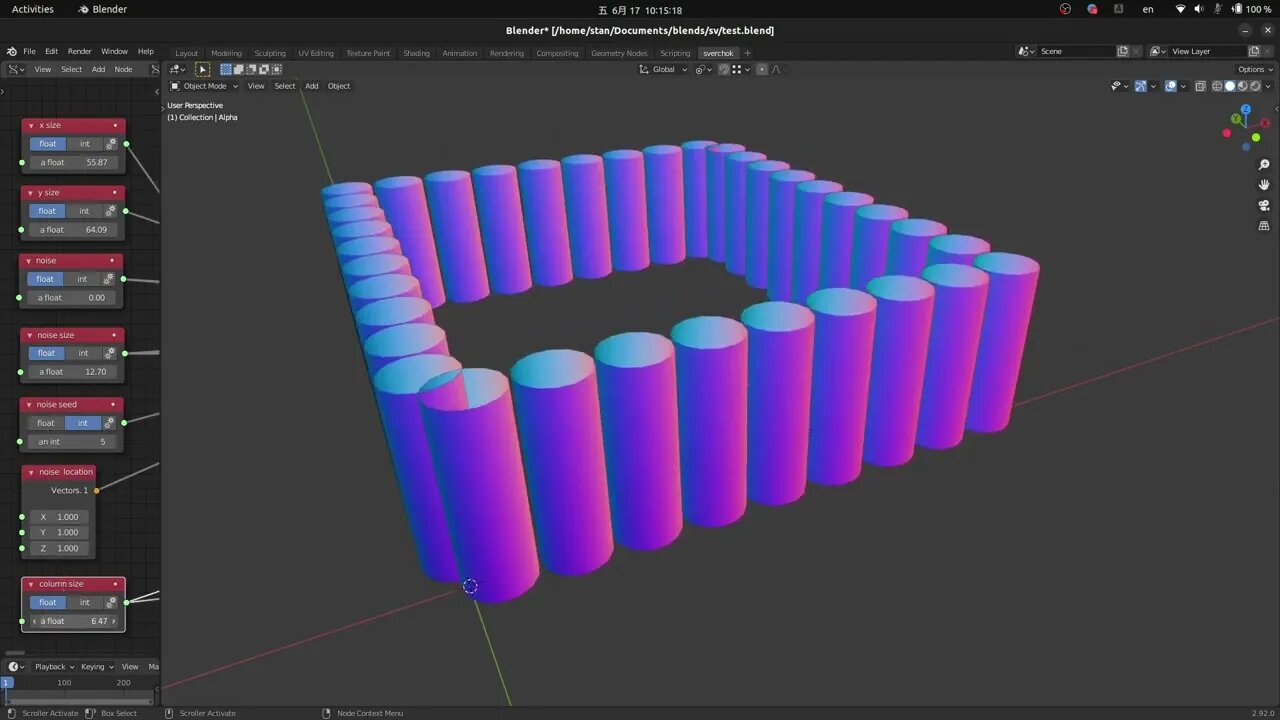
Task: Click the noise location X value field
Action: [x=59, y=517]
